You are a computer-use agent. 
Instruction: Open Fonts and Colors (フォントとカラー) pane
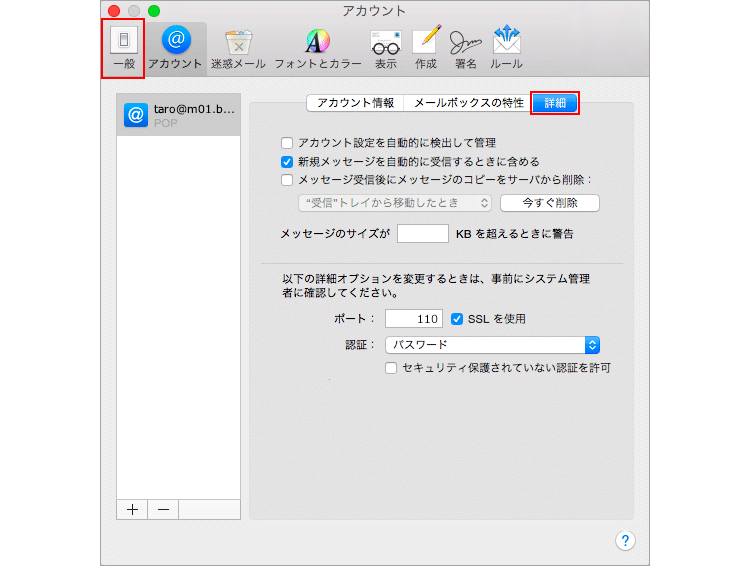click(x=317, y=48)
